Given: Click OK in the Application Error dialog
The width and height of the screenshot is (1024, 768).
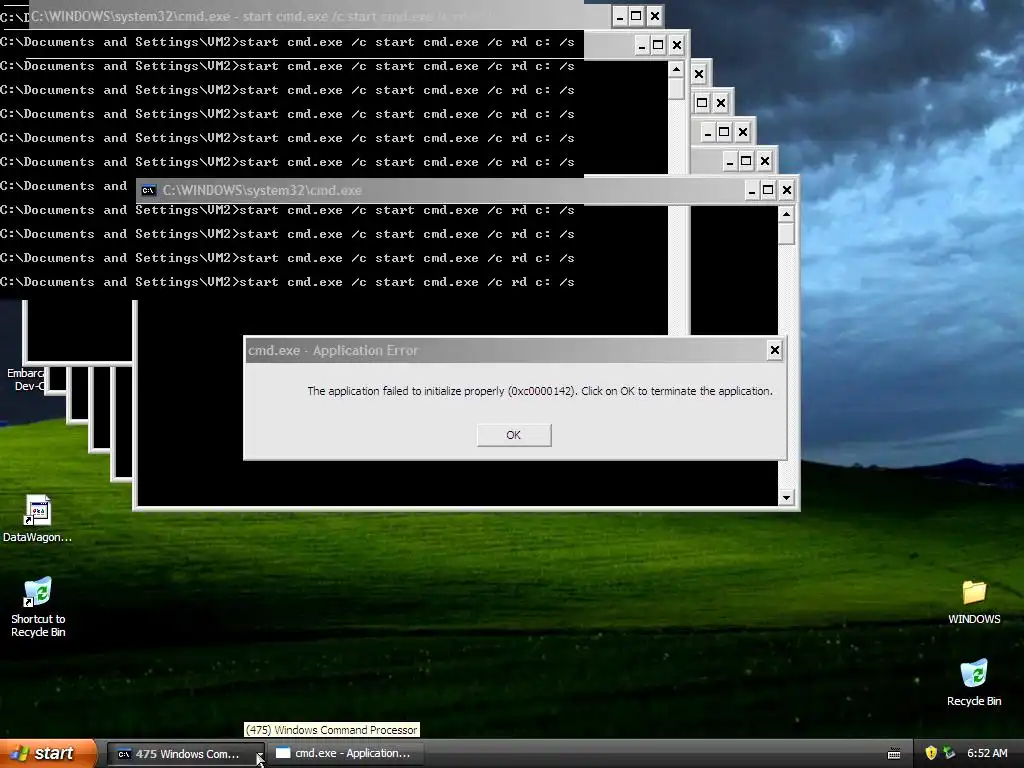Looking at the screenshot, I should coord(514,435).
